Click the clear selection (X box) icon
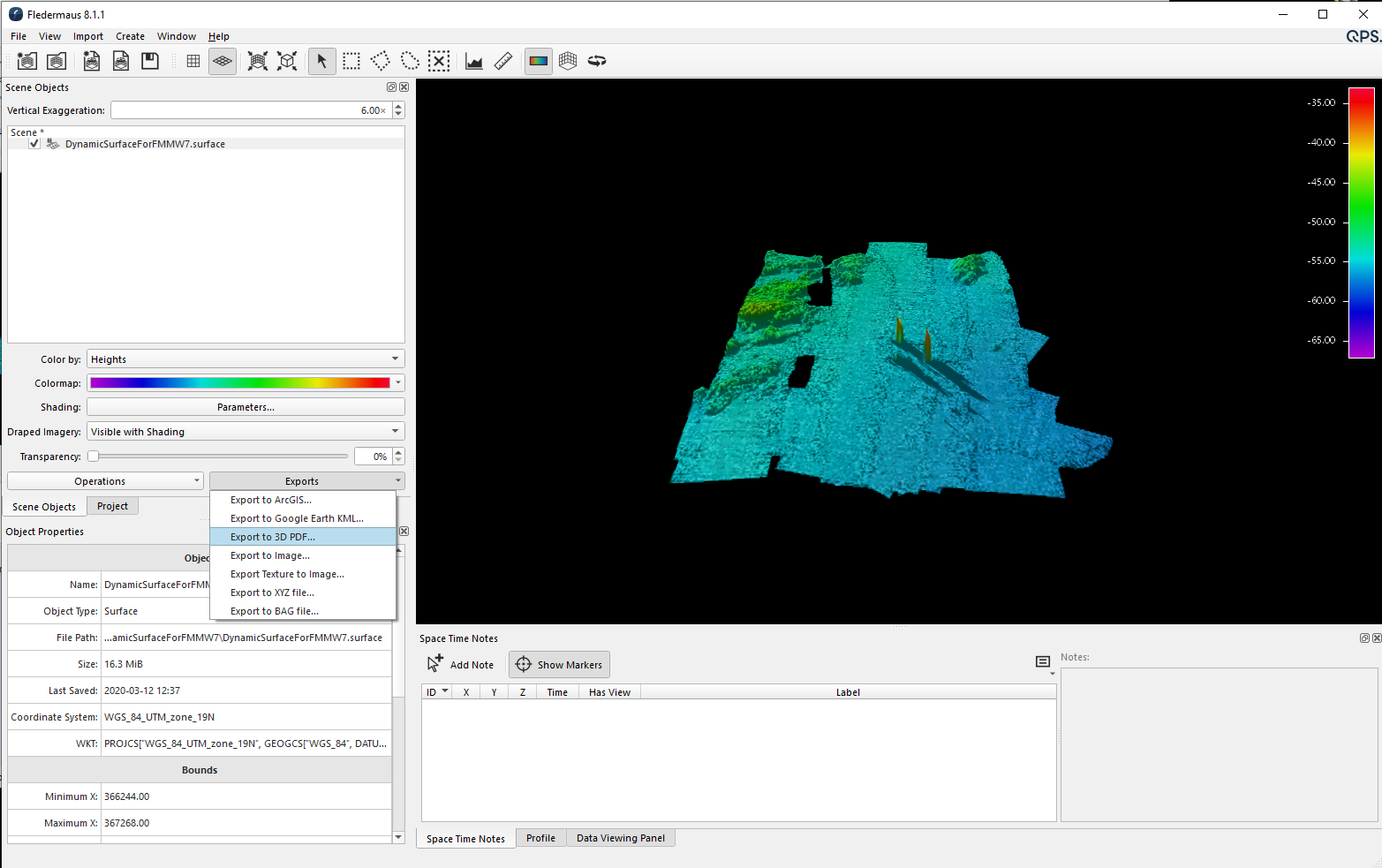The height and width of the screenshot is (868, 1382). pyautogui.click(x=439, y=61)
